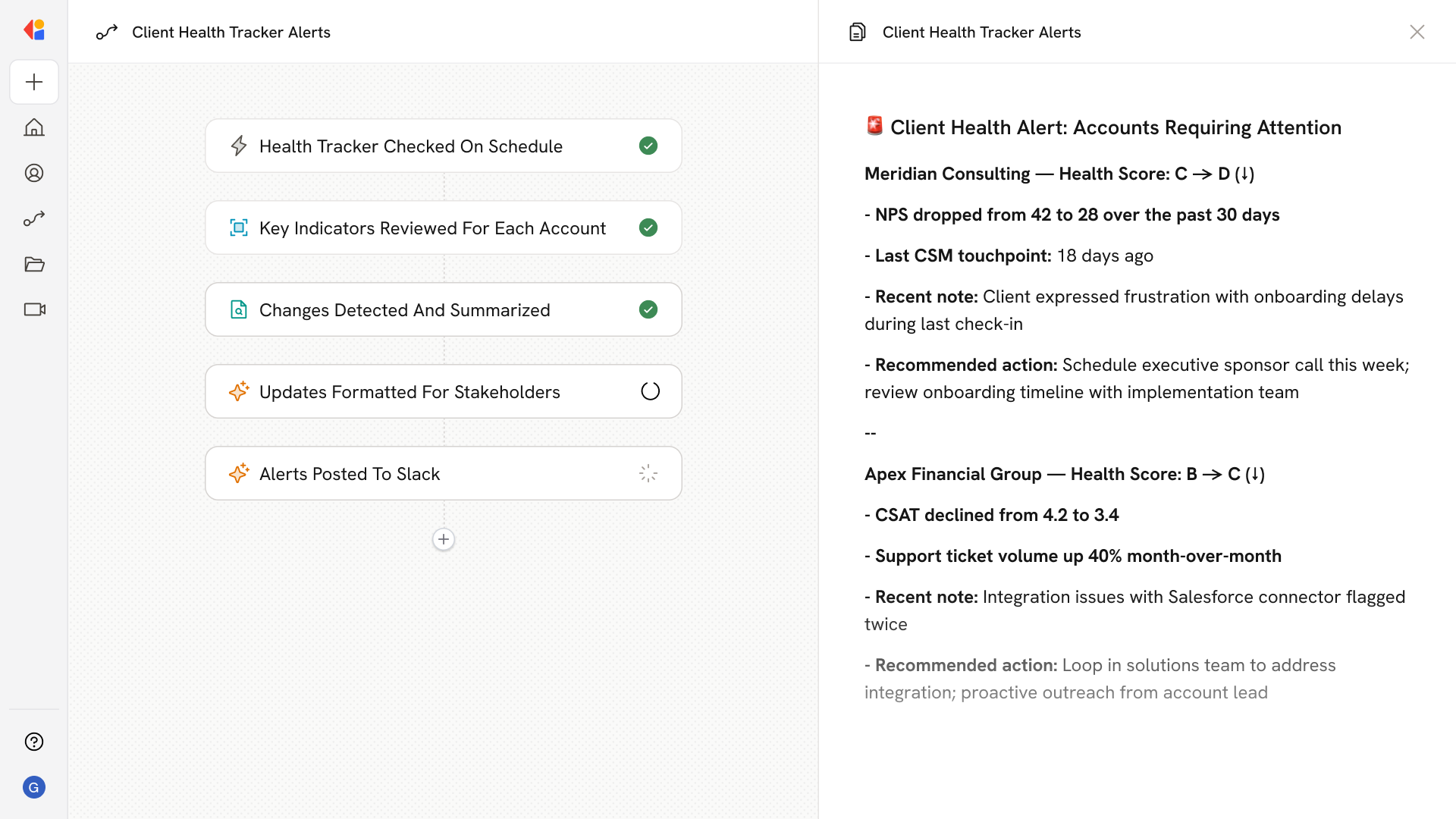
Task: Open the Home view from the sidebar
Action: (34, 127)
